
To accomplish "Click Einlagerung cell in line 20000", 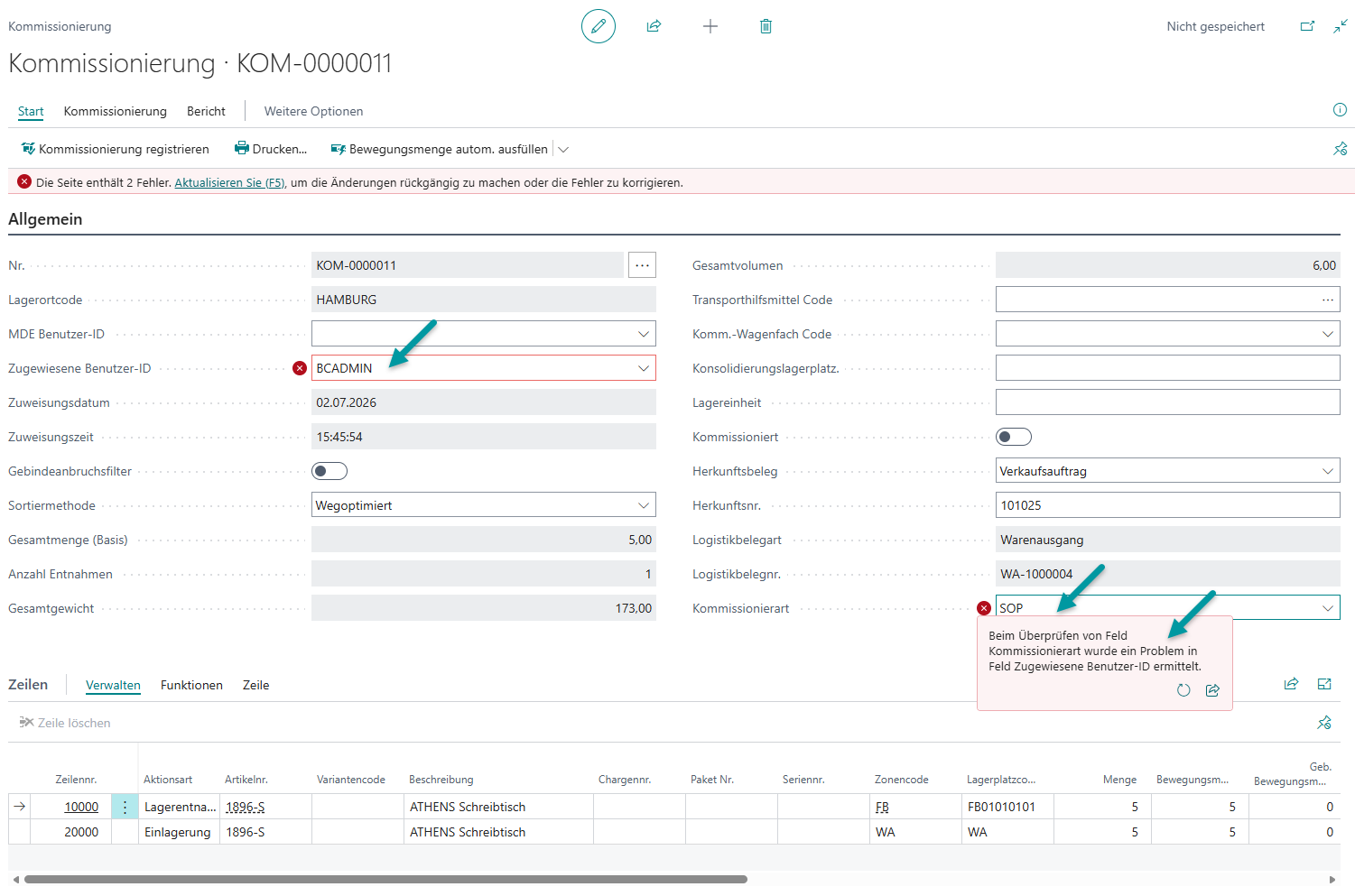I will [x=180, y=832].
